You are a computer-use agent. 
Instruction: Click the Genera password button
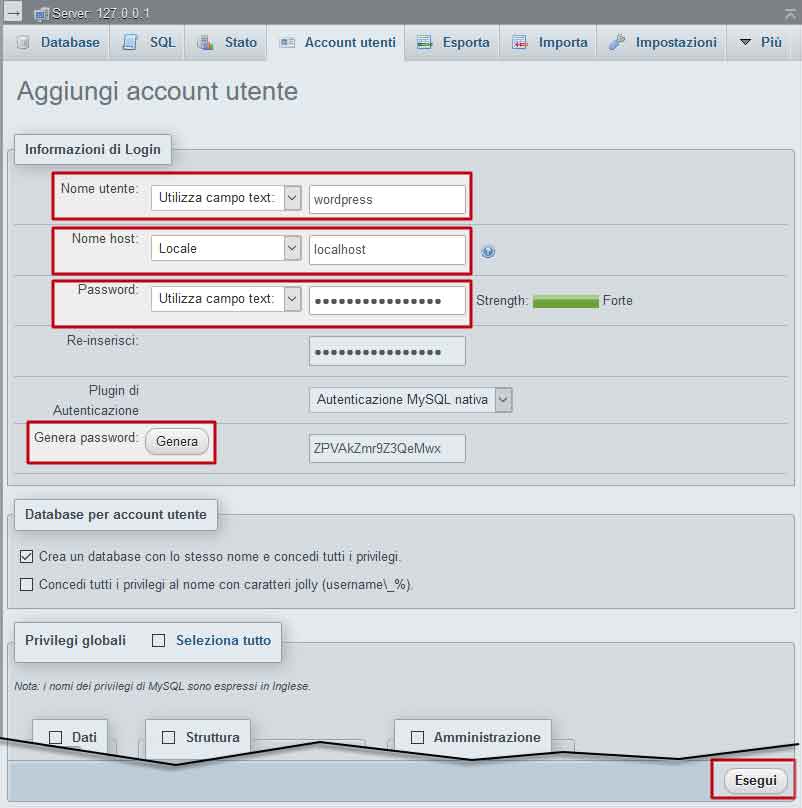tap(177, 442)
